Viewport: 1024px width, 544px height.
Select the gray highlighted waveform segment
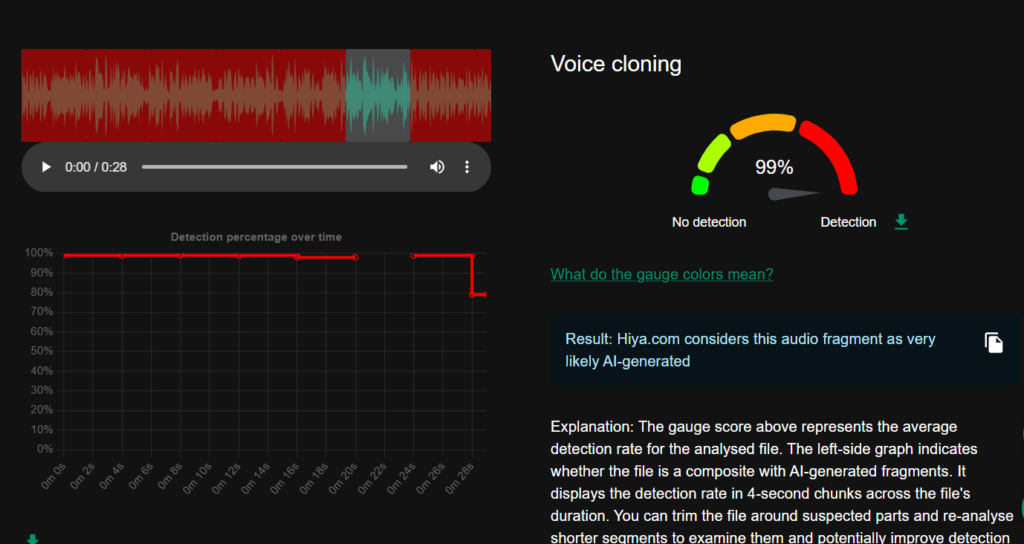(377, 95)
